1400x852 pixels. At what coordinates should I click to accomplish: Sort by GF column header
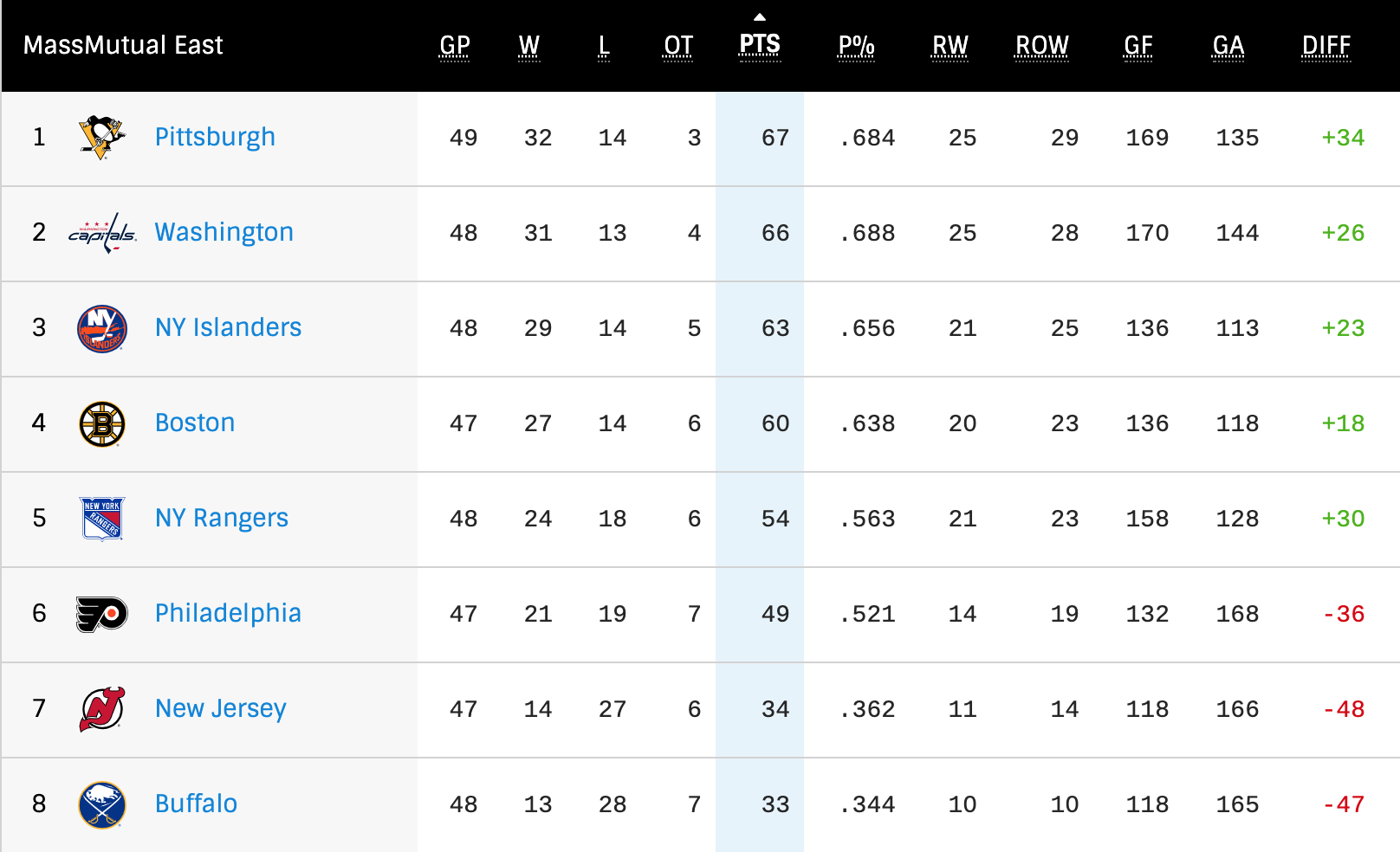click(1138, 46)
